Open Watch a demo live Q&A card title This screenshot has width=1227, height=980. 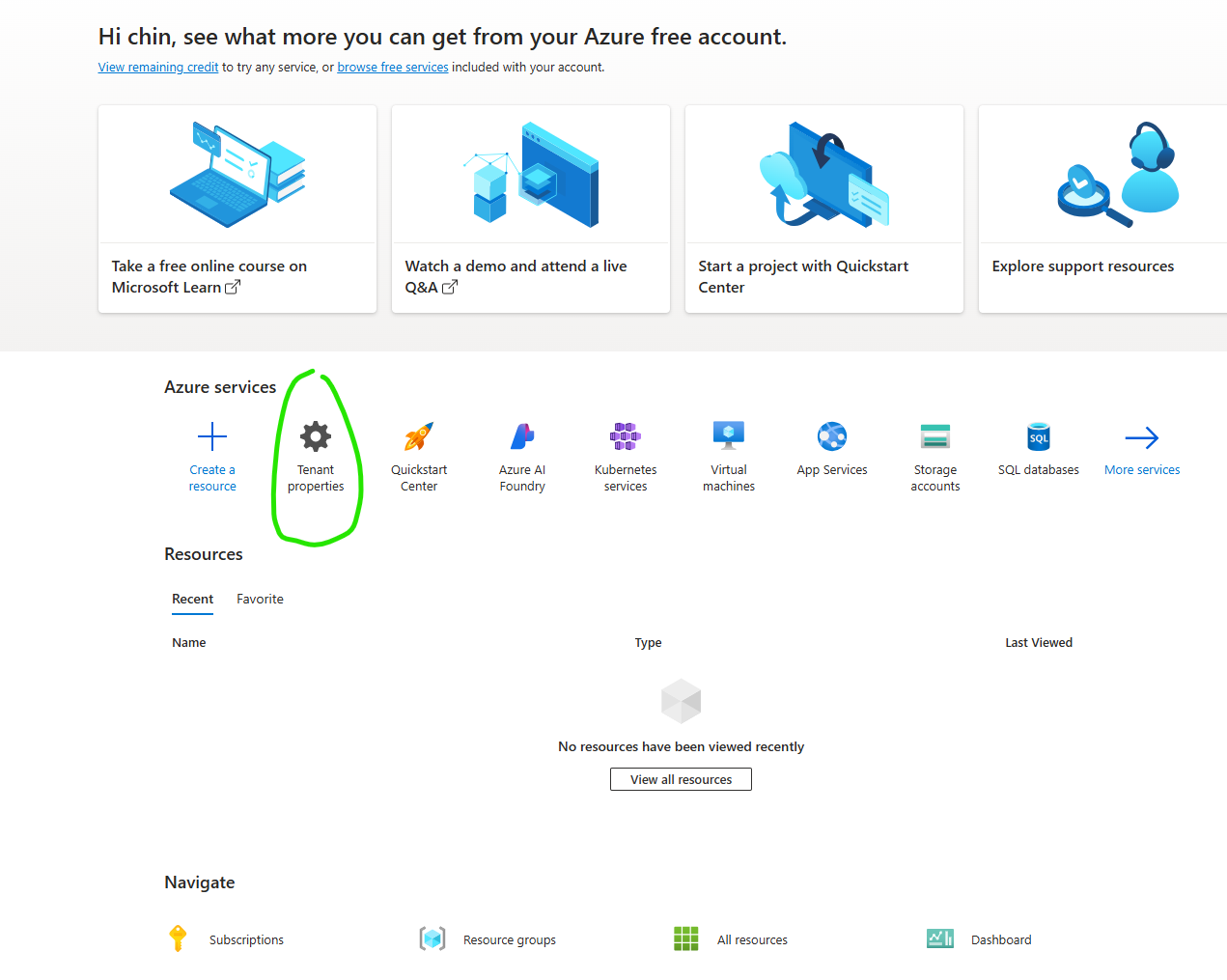click(516, 277)
